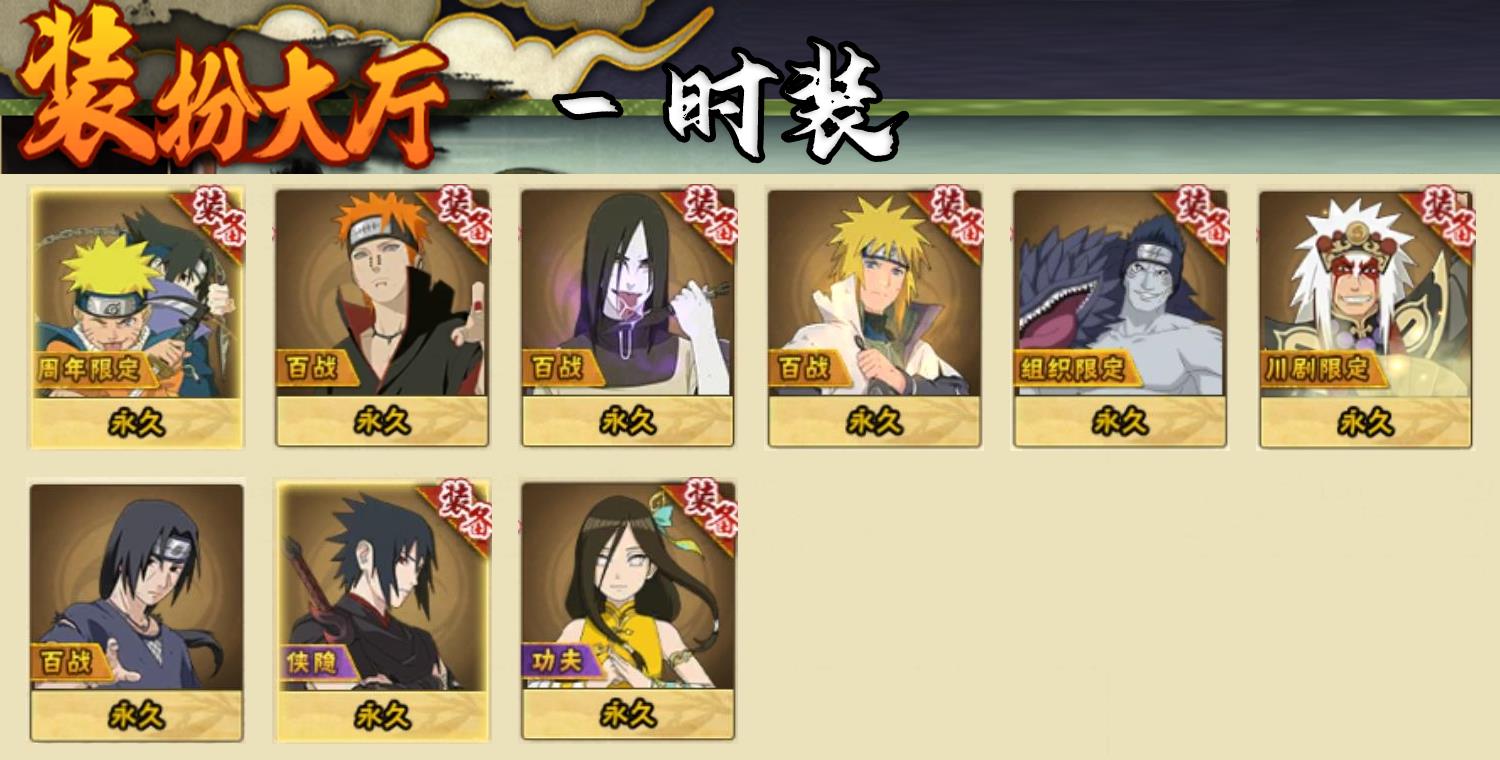The height and width of the screenshot is (760, 1500).
Task: Choose the orange-haired Pain 百战 costume
Action: tap(382, 317)
